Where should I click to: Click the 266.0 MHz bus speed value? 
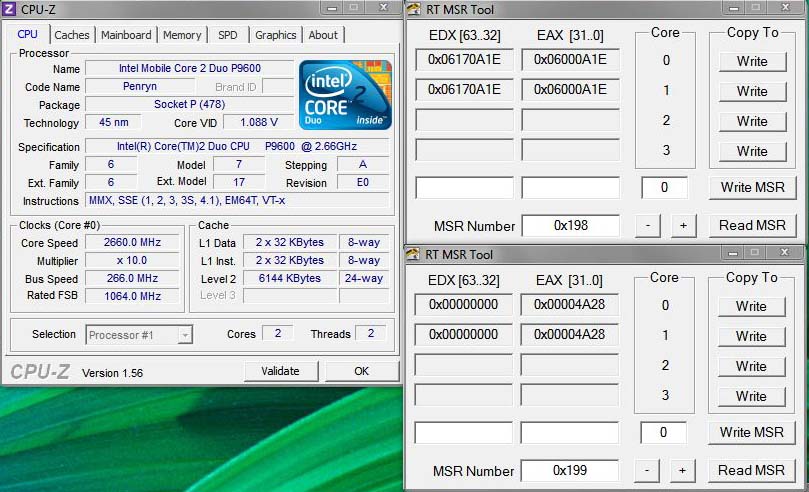(132, 278)
